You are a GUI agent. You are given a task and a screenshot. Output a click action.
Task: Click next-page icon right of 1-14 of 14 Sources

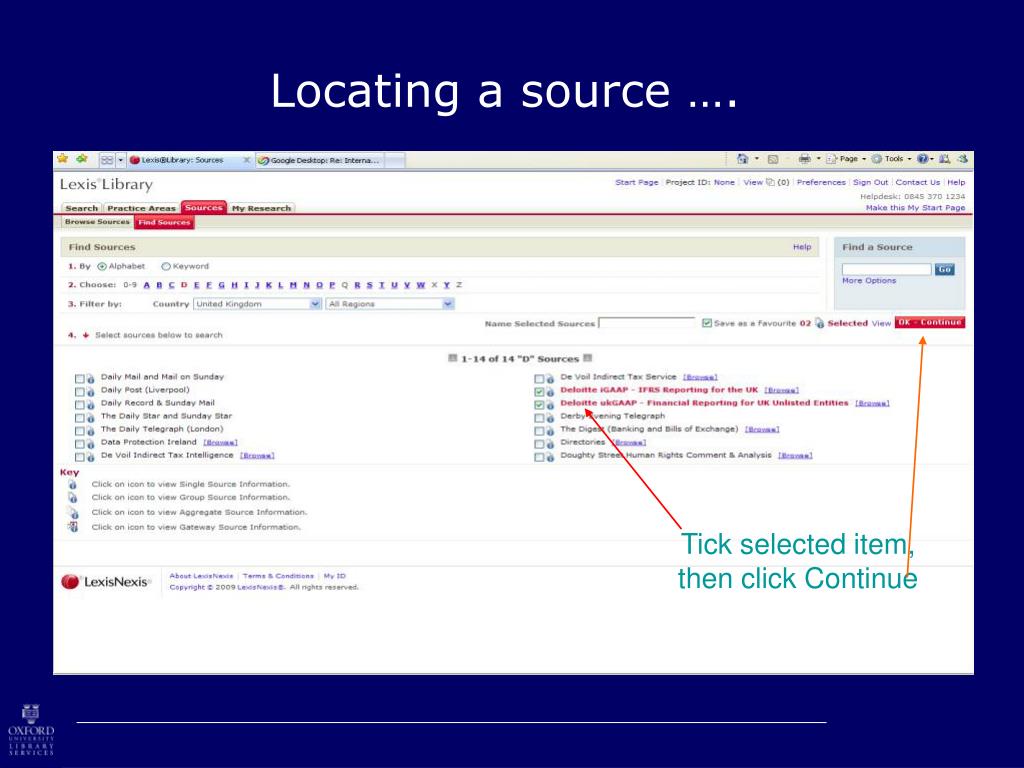point(588,358)
